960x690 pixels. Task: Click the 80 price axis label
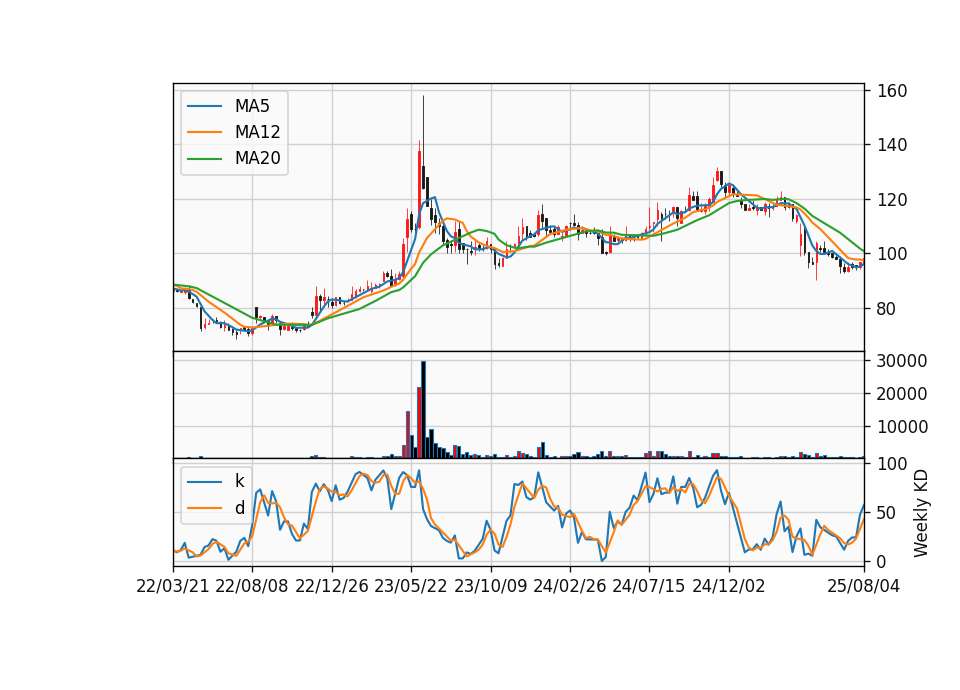click(x=887, y=309)
